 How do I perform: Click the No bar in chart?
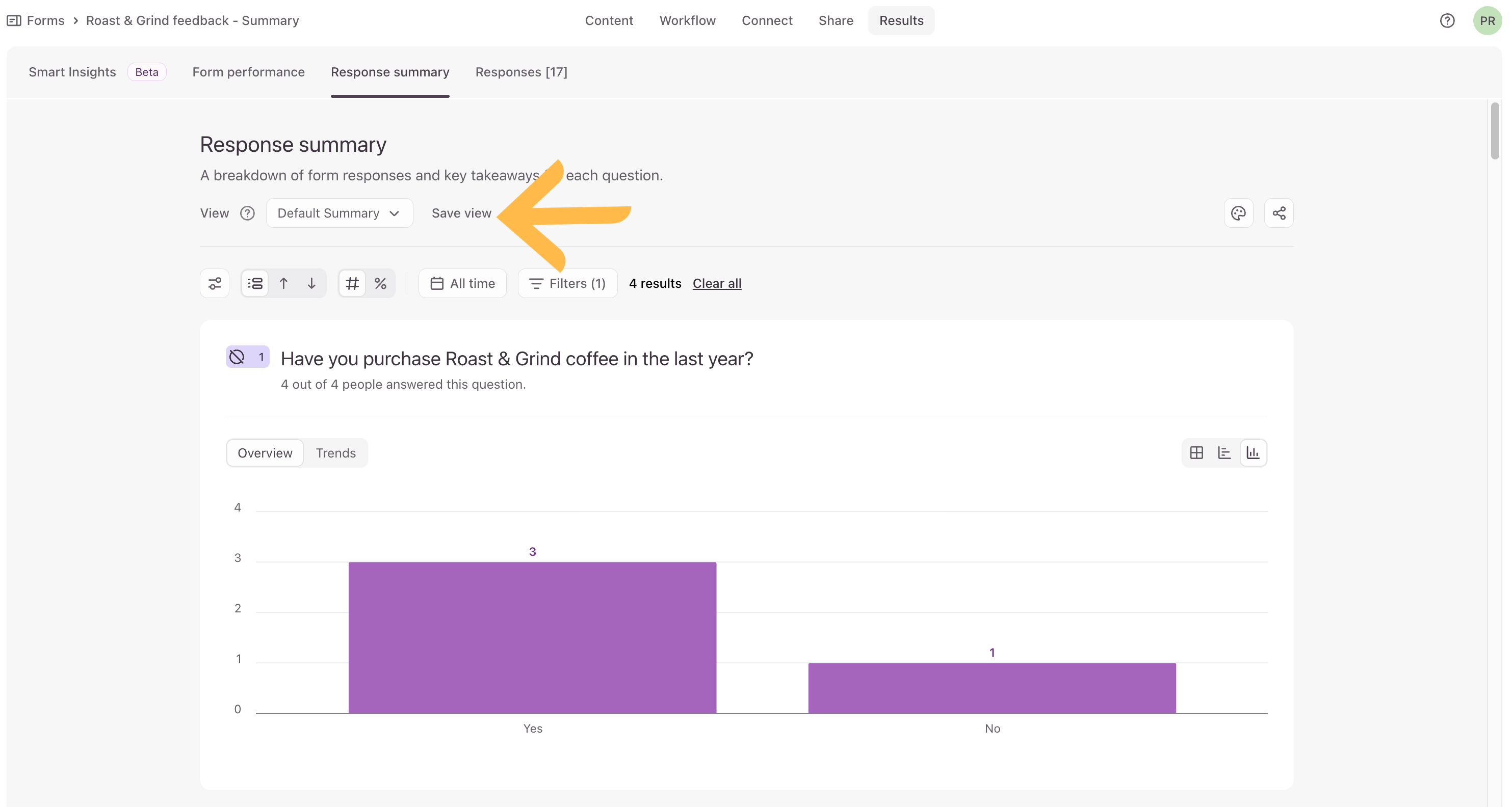tap(992, 688)
